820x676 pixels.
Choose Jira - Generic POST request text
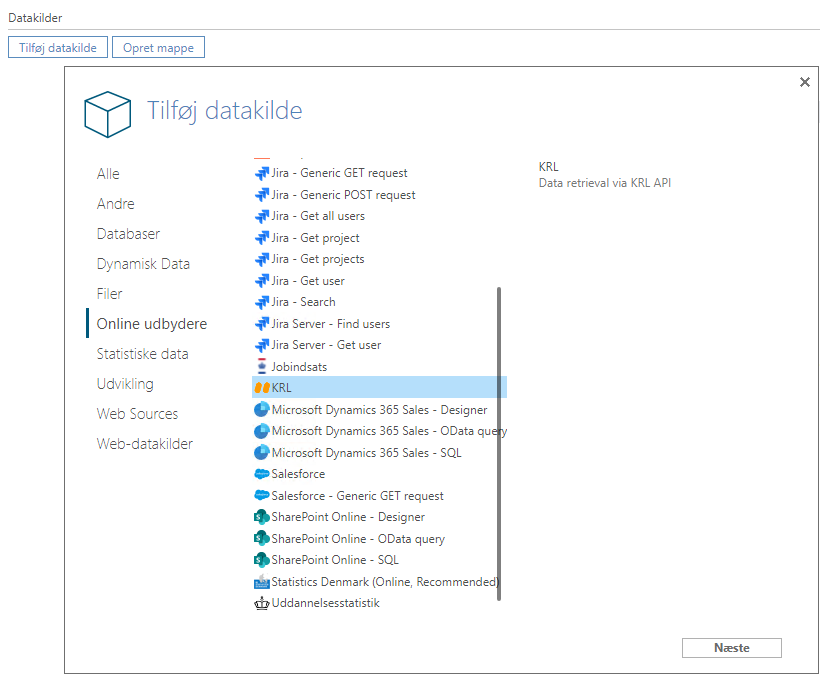343,195
